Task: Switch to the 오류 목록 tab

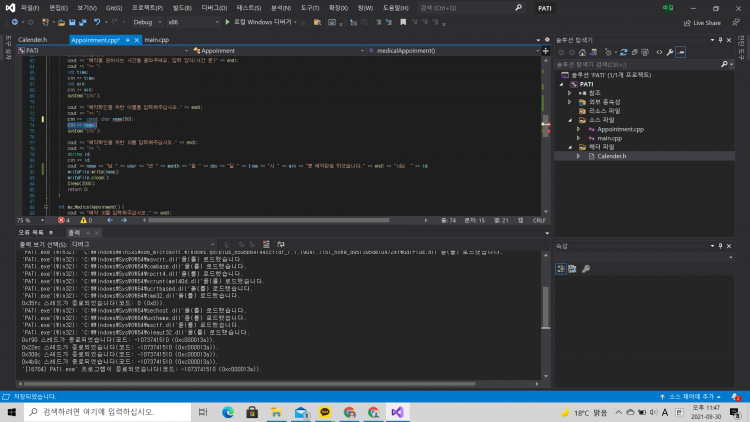Action: [31, 233]
